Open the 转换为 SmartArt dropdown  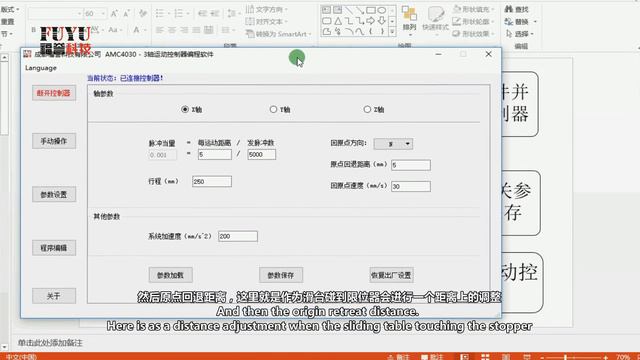pos(279,34)
